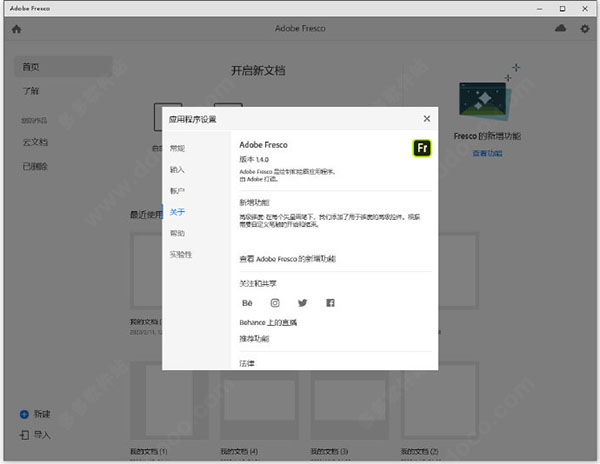This screenshot has height=464, width=600.
Task: Click the 导入 import icon
Action: click(24, 435)
